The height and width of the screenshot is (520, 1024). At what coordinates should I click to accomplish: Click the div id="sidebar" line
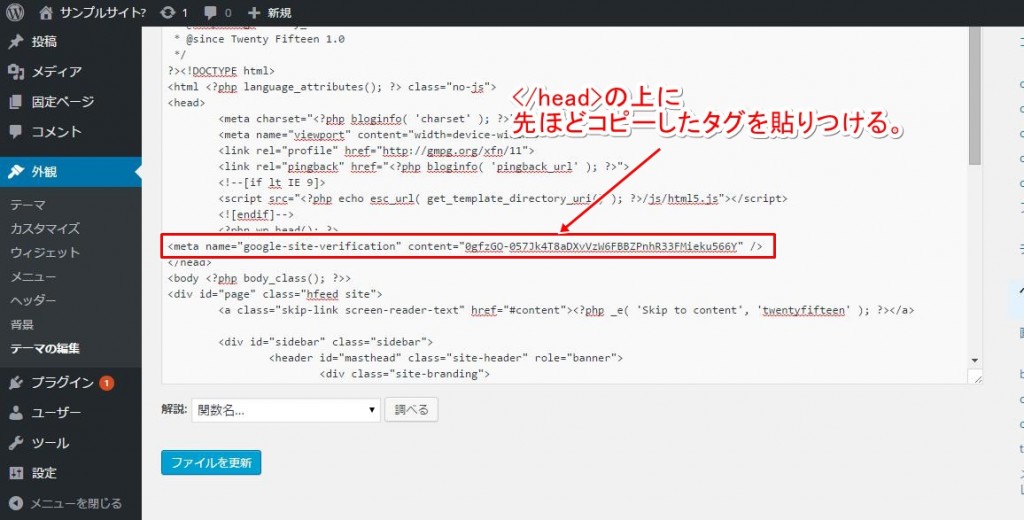point(327,342)
